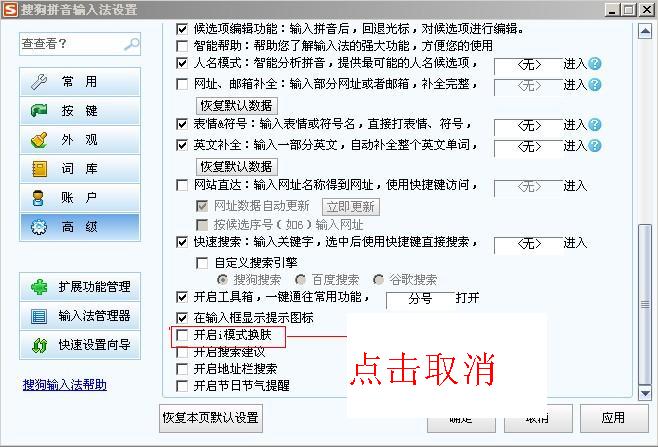
Task: Select 谷歌搜索 radio button
Action: 379,280
